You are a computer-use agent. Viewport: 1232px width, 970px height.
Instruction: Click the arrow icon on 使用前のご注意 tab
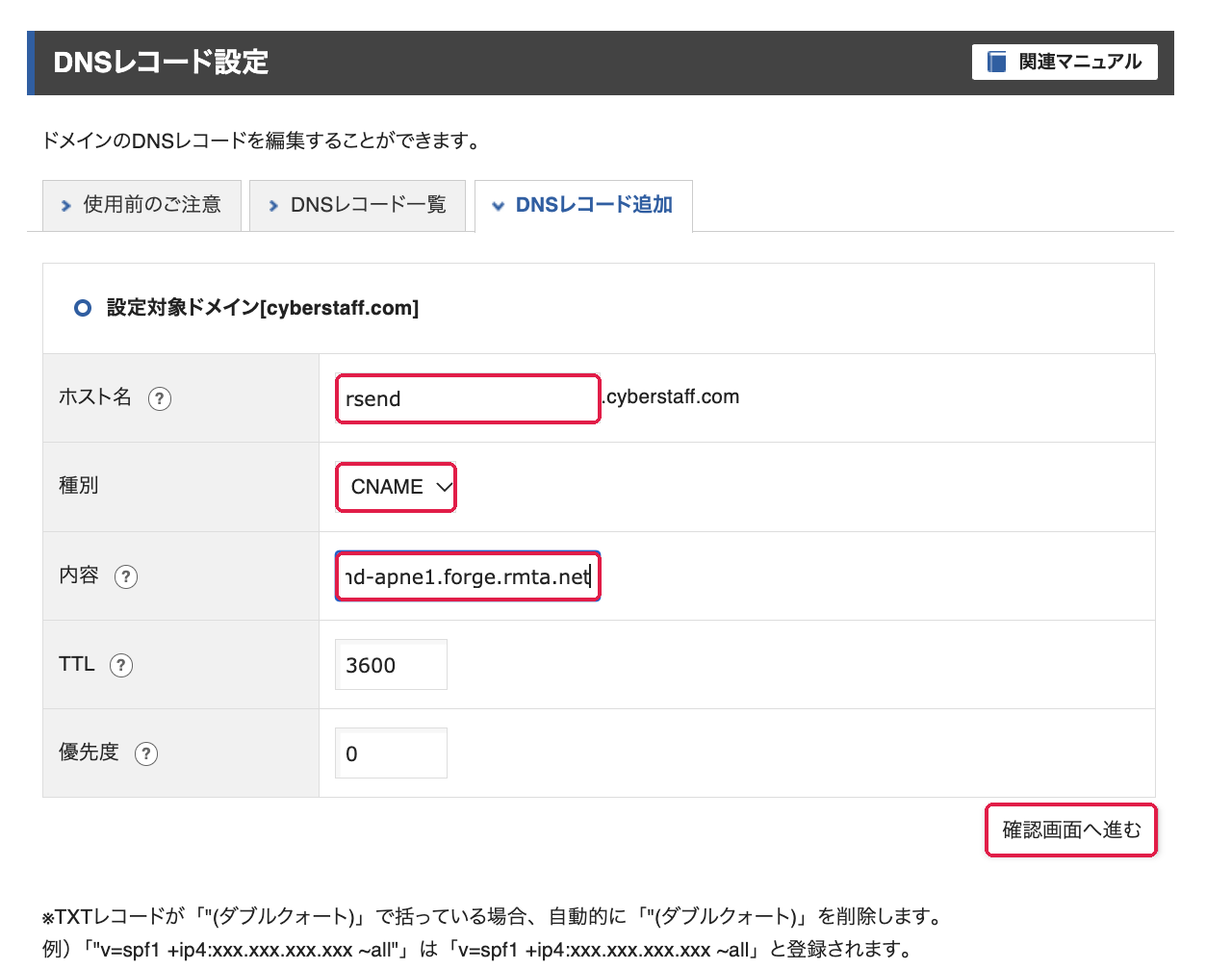[x=66, y=206]
